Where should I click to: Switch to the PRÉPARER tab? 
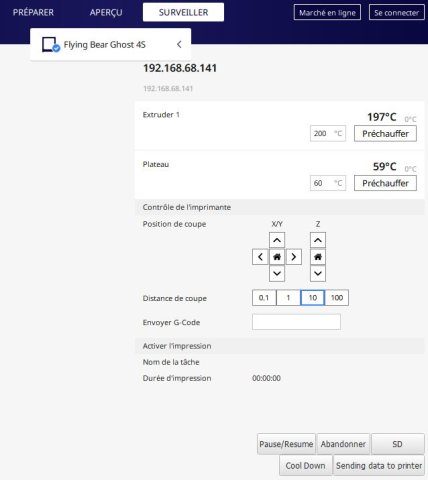click(x=33, y=12)
